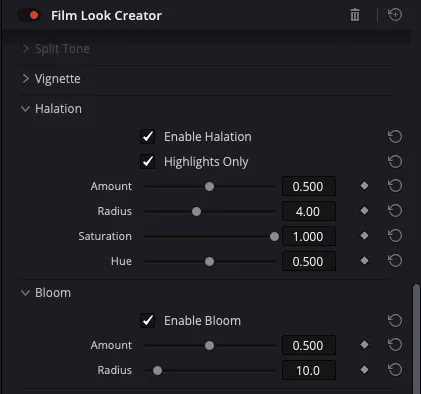Uncheck the Highlights Only checkbox
The width and height of the screenshot is (421, 394).
click(147, 162)
